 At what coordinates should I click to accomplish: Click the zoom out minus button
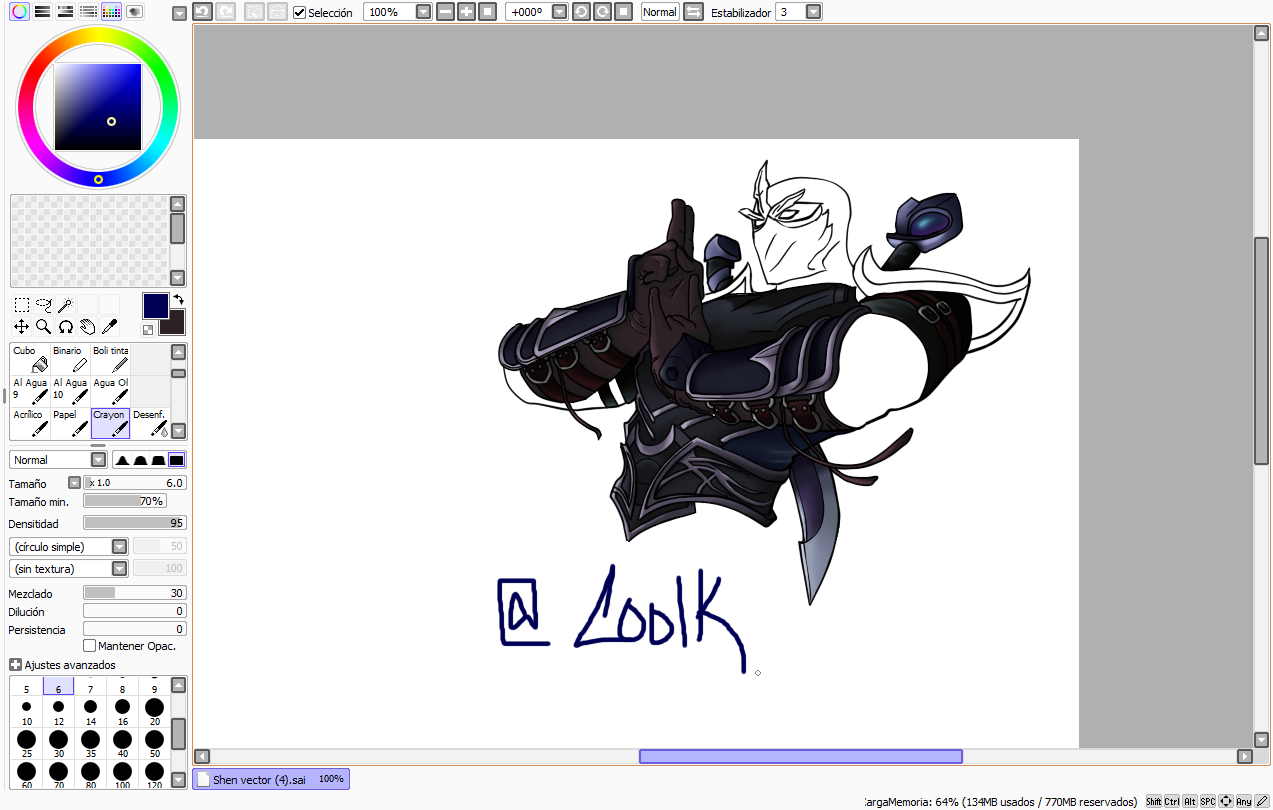445,12
